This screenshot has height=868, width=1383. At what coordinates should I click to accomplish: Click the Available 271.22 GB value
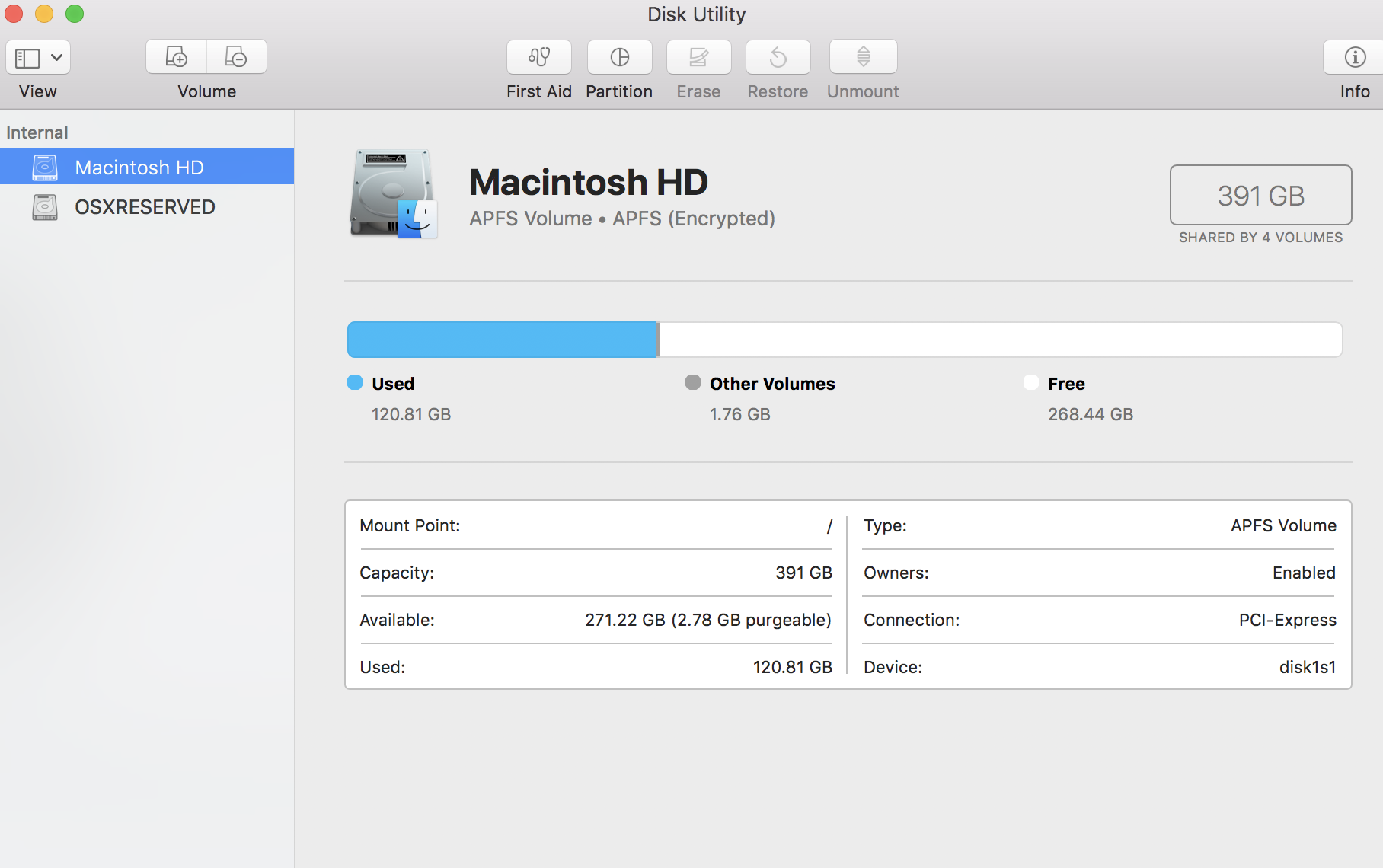tap(708, 620)
